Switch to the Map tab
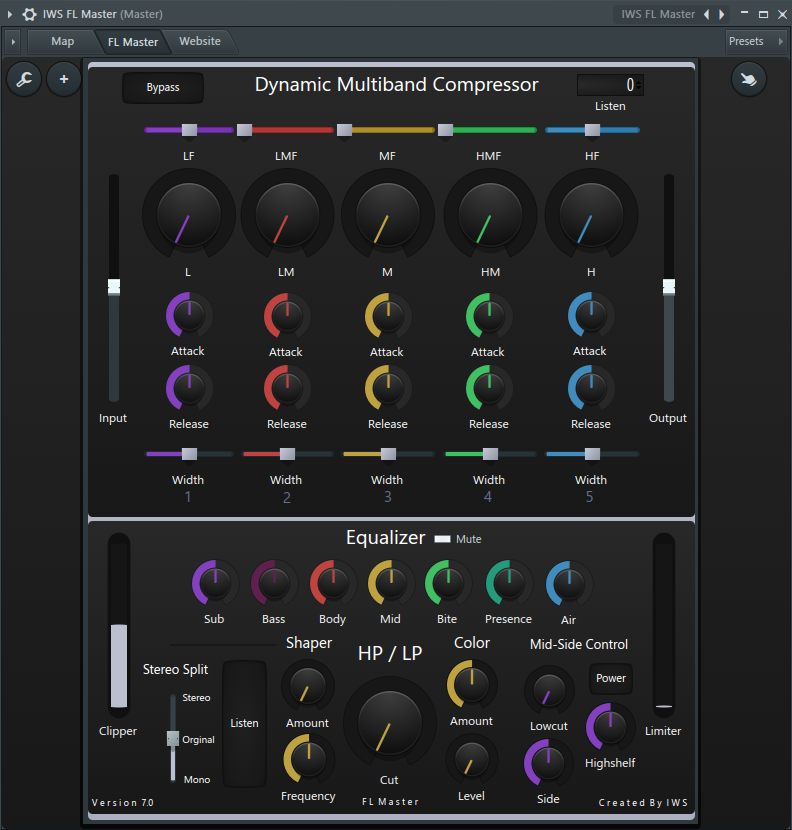 click(x=62, y=41)
